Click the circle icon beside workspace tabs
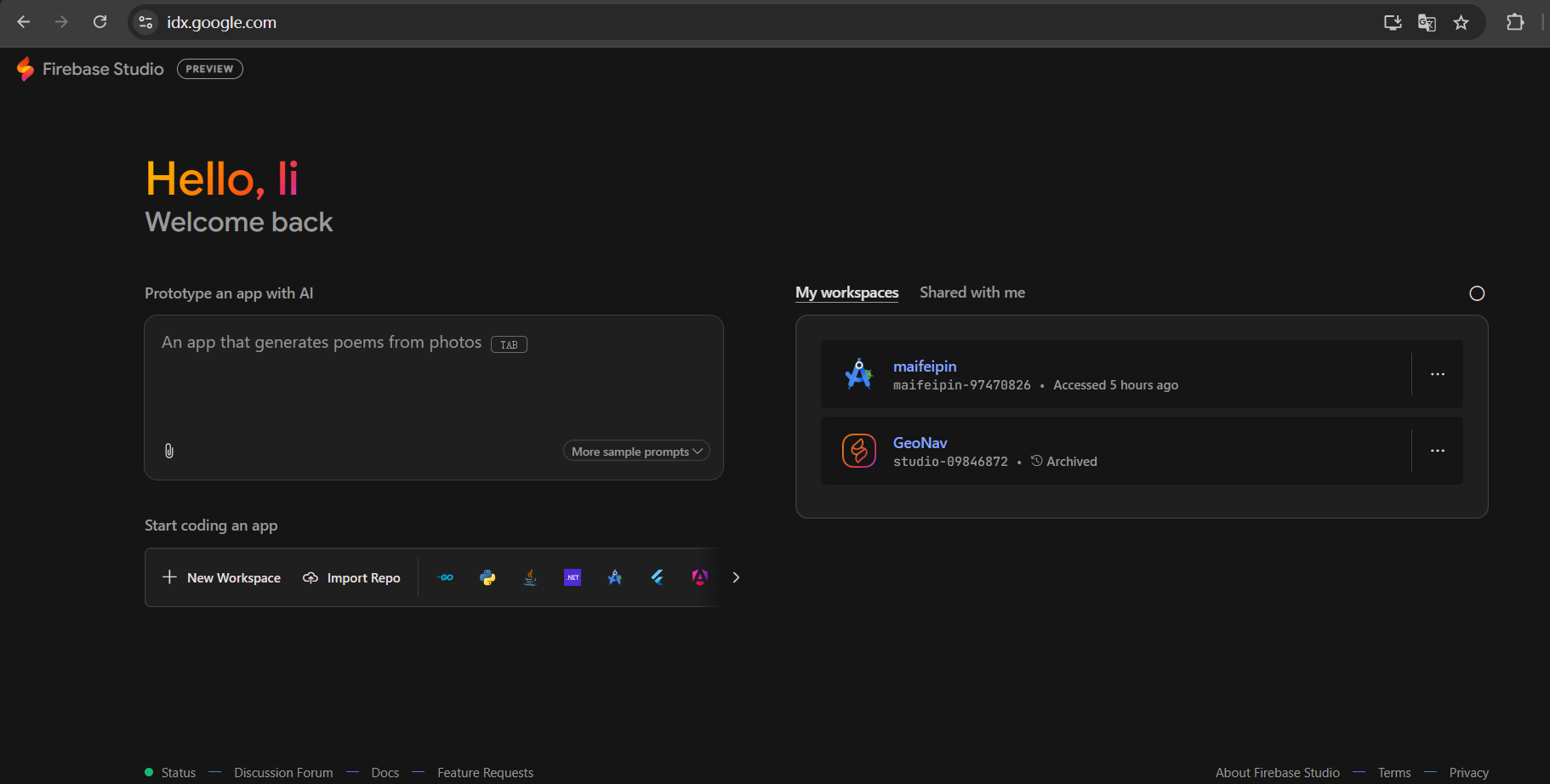The image size is (1550, 784). (1477, 293)
